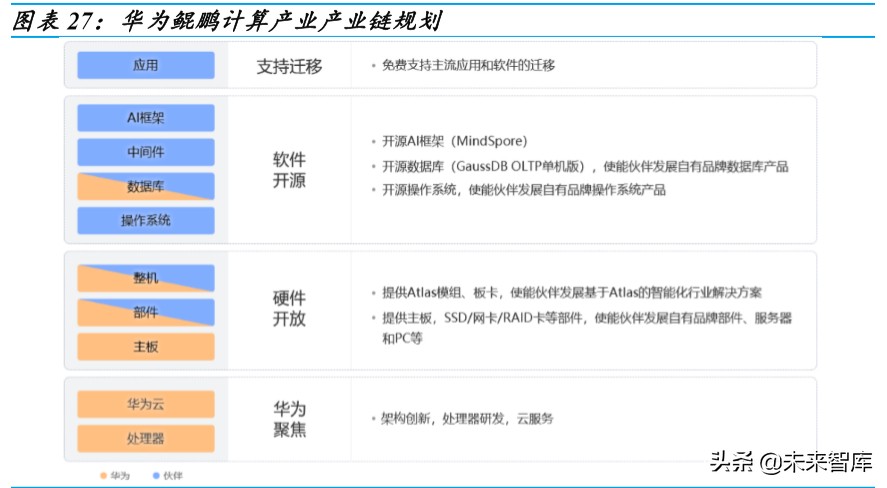Select the 处理器 orange box
The width and height of the screenshot is (887, 488).
pos(146,438)
